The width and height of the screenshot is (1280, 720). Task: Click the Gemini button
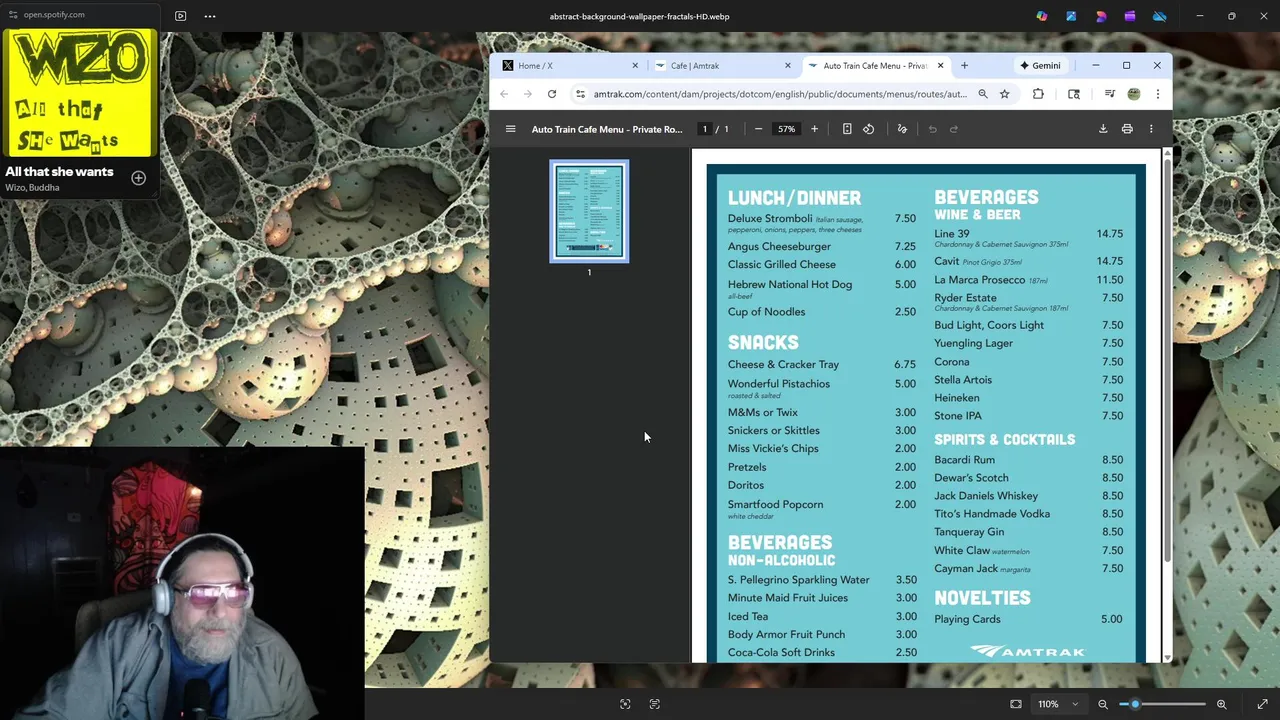(1040, 66)
